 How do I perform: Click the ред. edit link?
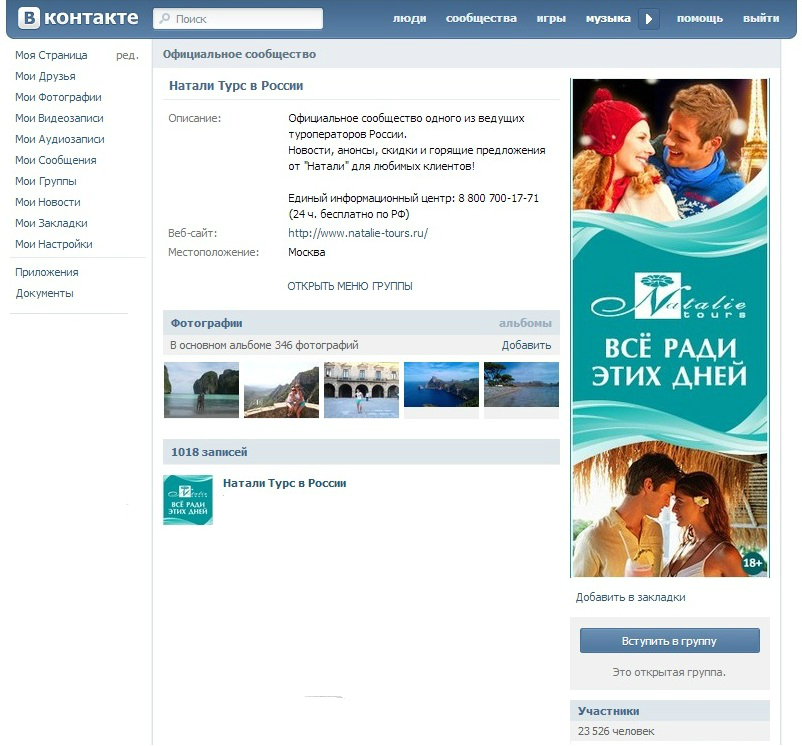click(127, 55)
